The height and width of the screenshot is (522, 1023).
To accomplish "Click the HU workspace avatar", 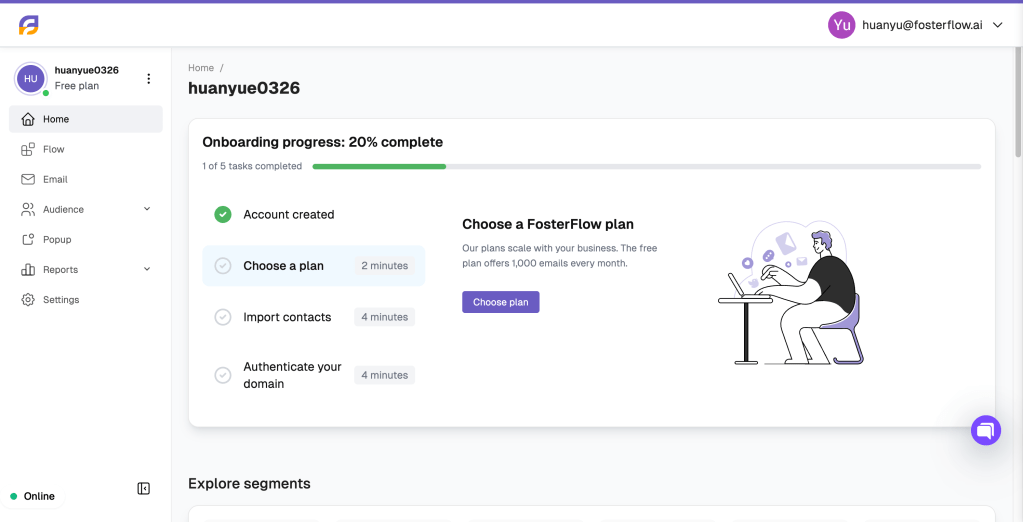I will pyautogui.click(x=31, y=79).
